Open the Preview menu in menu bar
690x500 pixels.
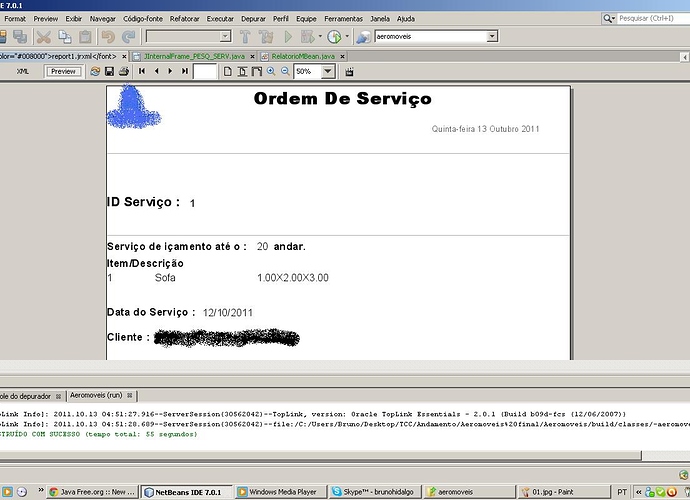46,19
